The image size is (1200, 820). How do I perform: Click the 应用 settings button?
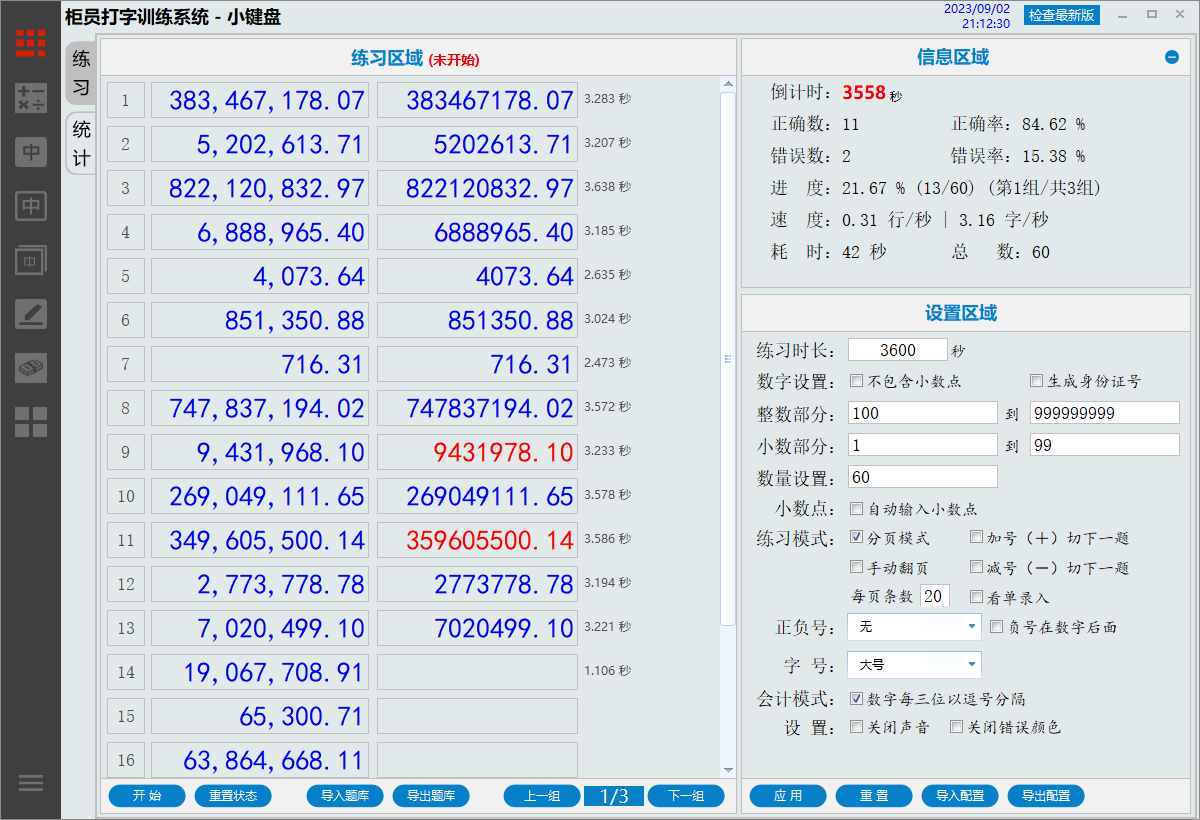coord(788,796)
